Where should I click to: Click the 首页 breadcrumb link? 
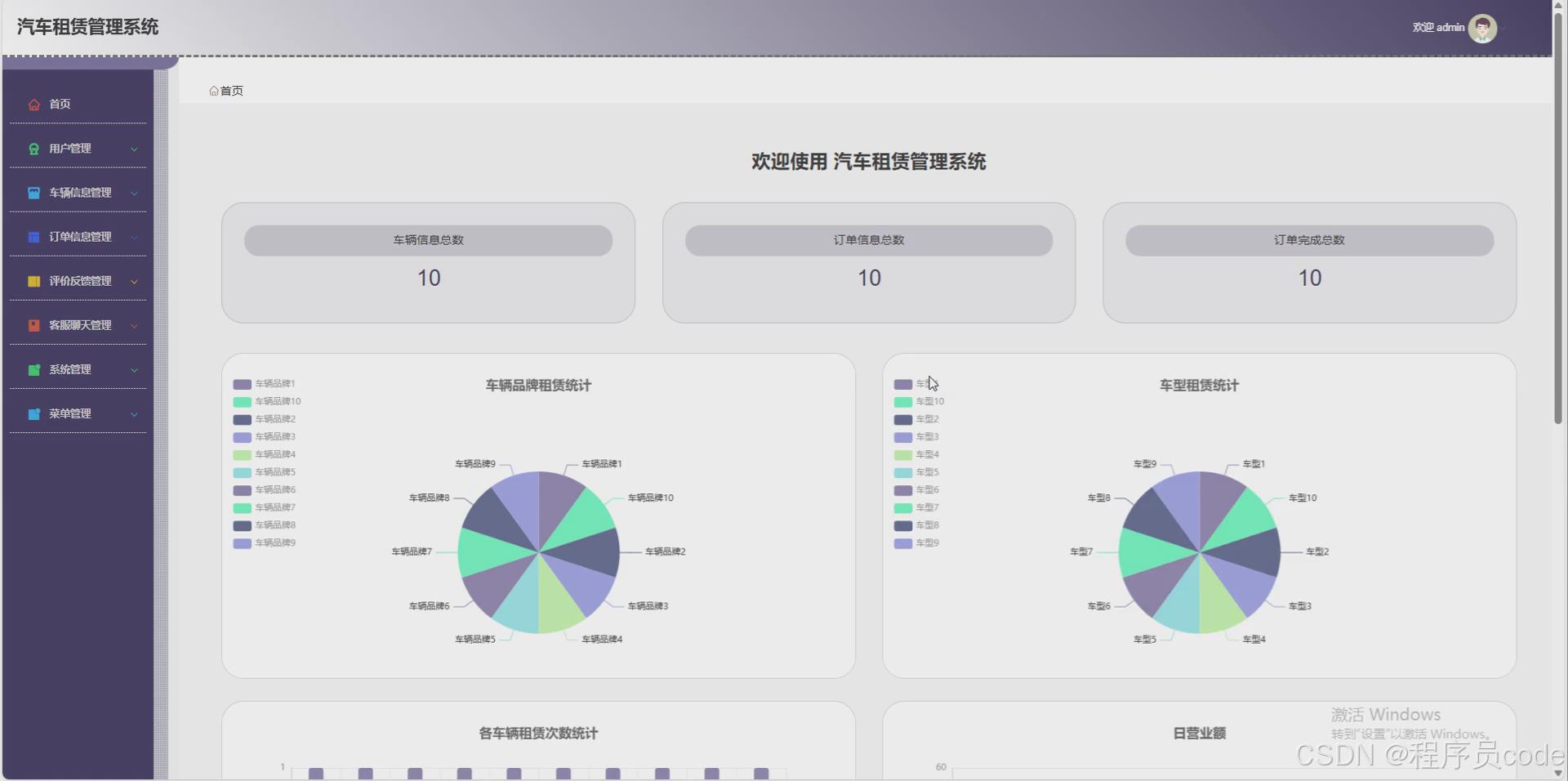click(x=232, y=91)
